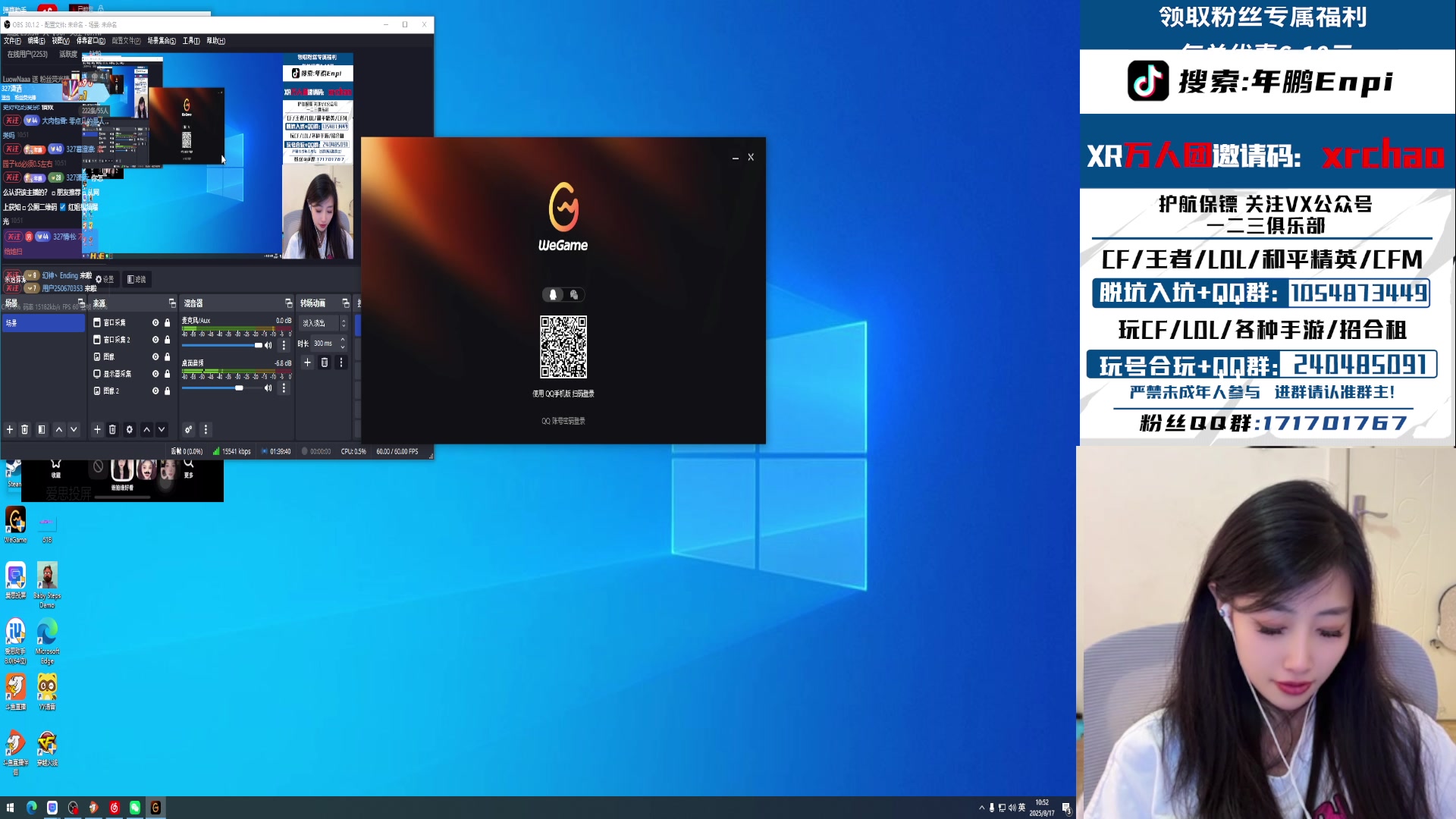Open the 桌面音频 options dots menu
Screen dimensions: 1456x819
pos(284,388)
